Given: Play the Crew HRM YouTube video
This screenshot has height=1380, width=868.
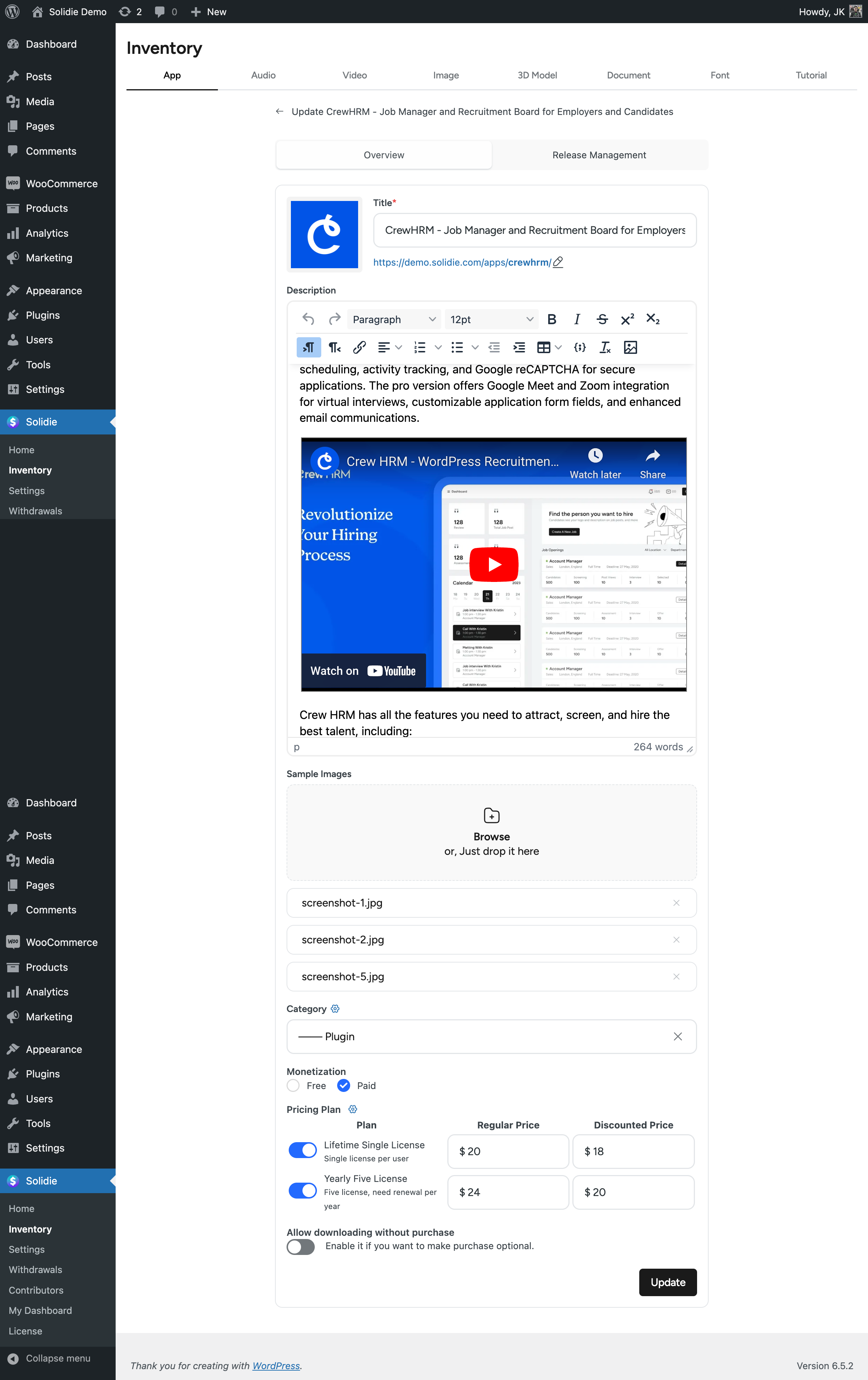Looking at the screenshot, I should point(494,565).
